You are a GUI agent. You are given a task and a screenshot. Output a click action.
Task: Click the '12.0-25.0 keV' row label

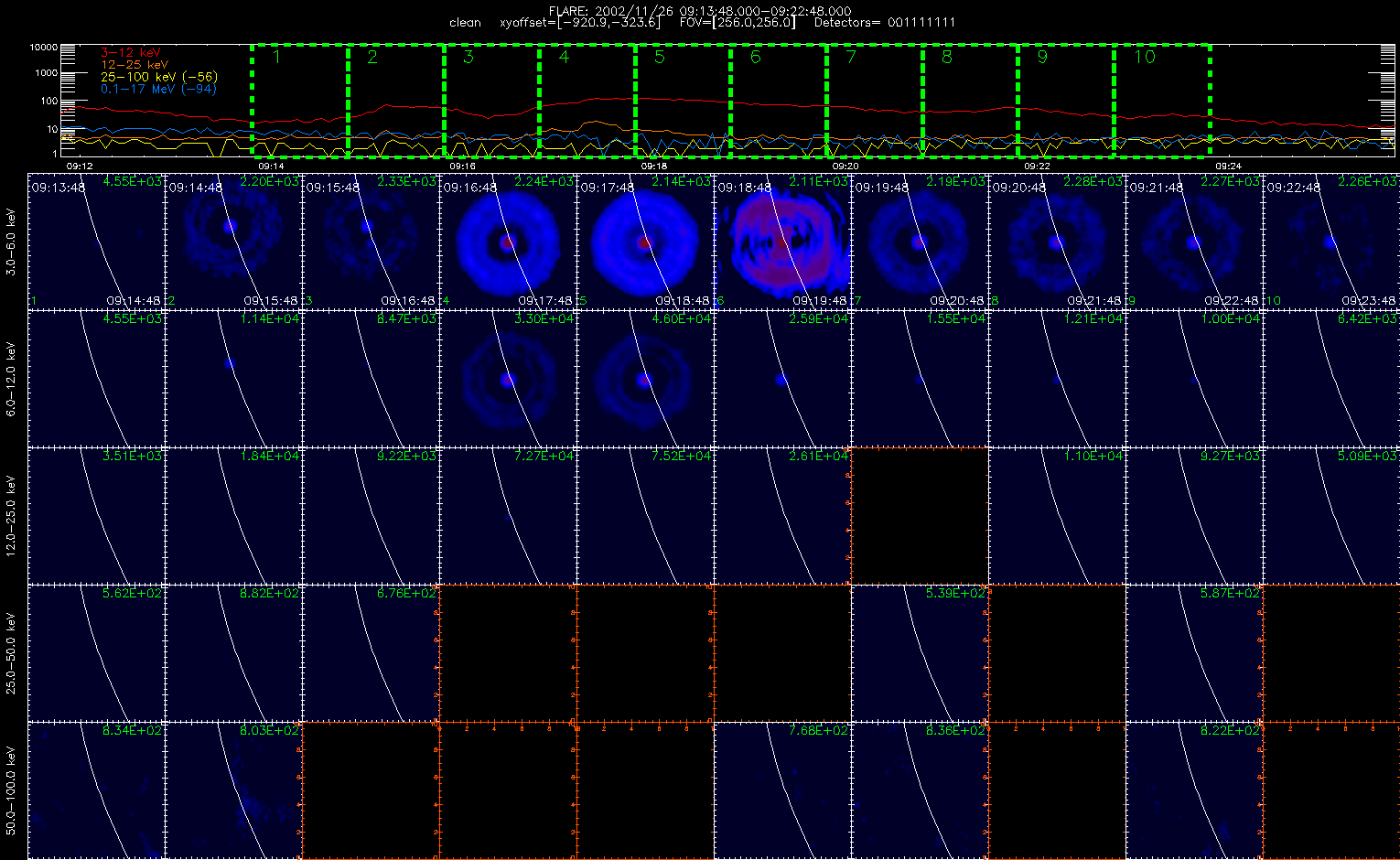11,516
